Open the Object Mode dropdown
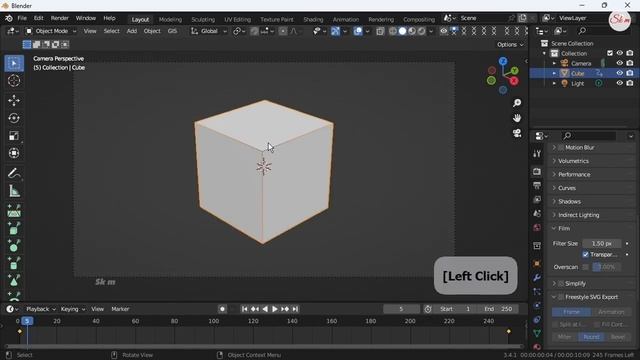 pyautogui.click(x=51, y=31)
